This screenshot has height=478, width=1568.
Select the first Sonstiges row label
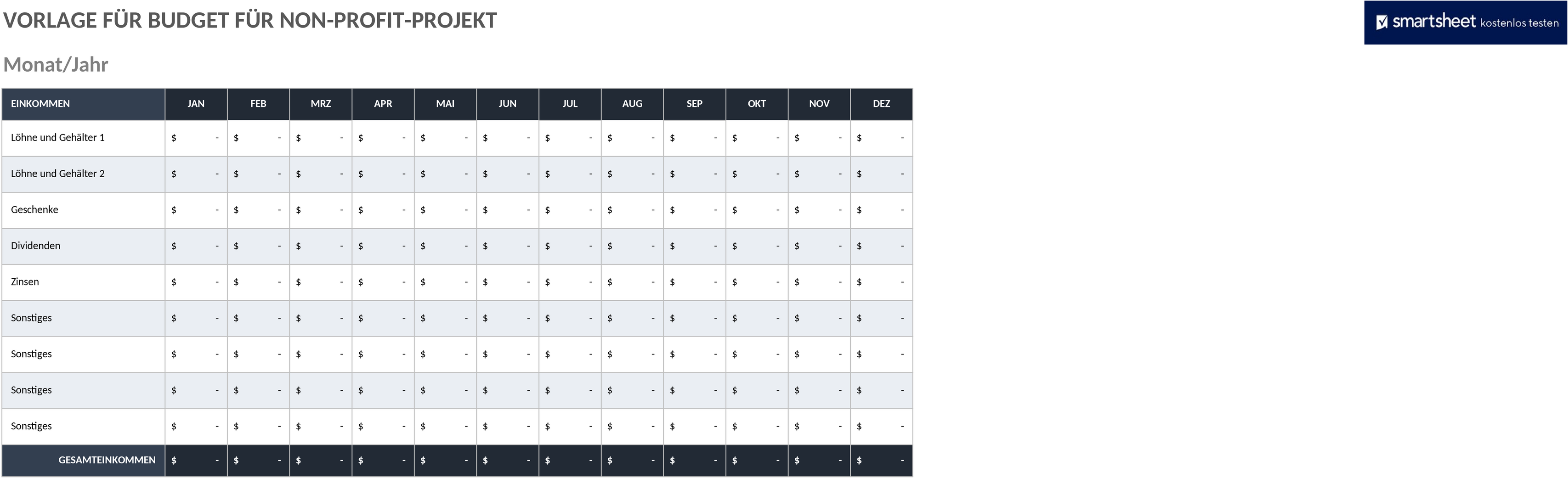point(84,318)
